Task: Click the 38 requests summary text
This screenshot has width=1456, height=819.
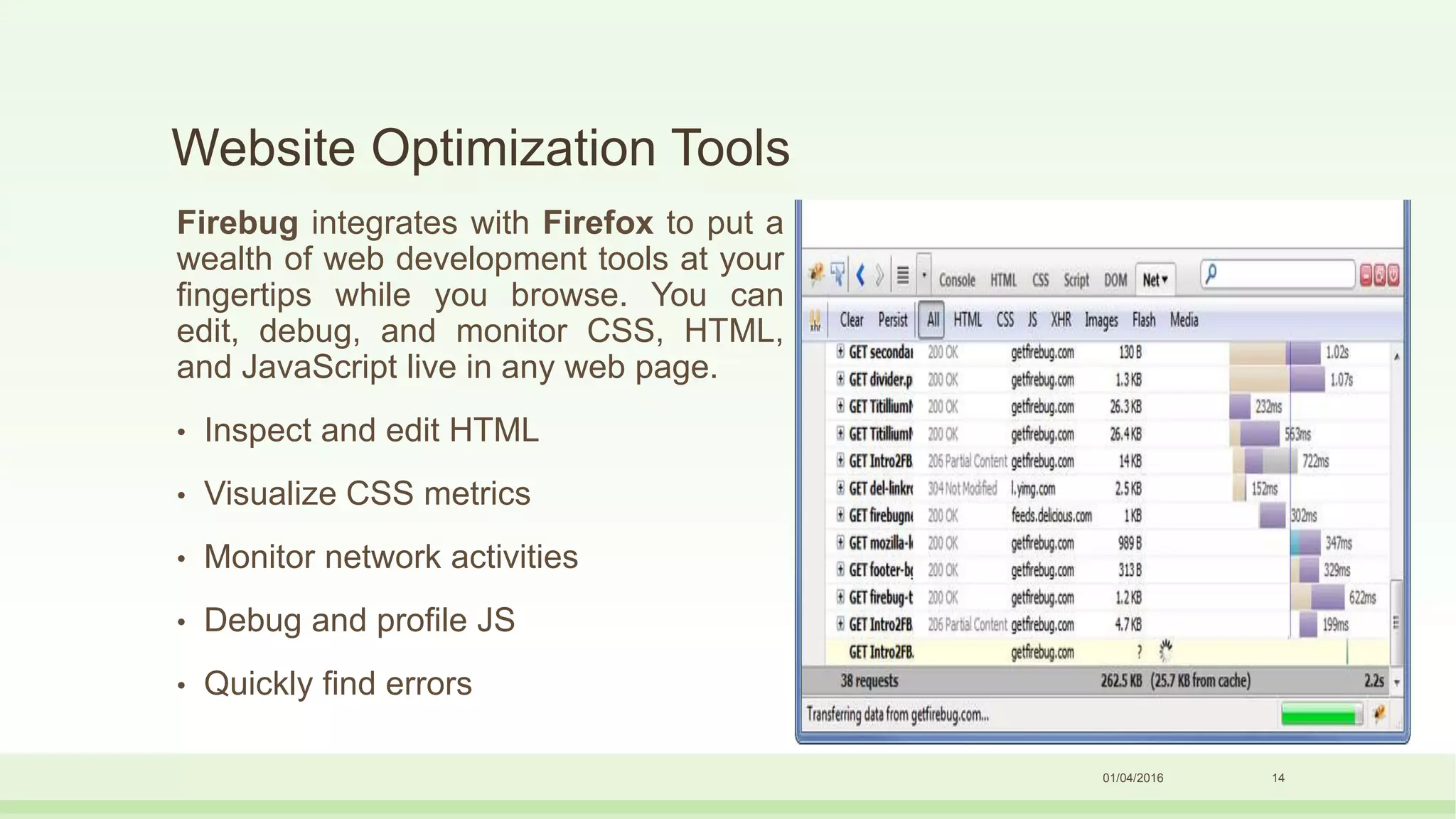Action: [869, 681]
